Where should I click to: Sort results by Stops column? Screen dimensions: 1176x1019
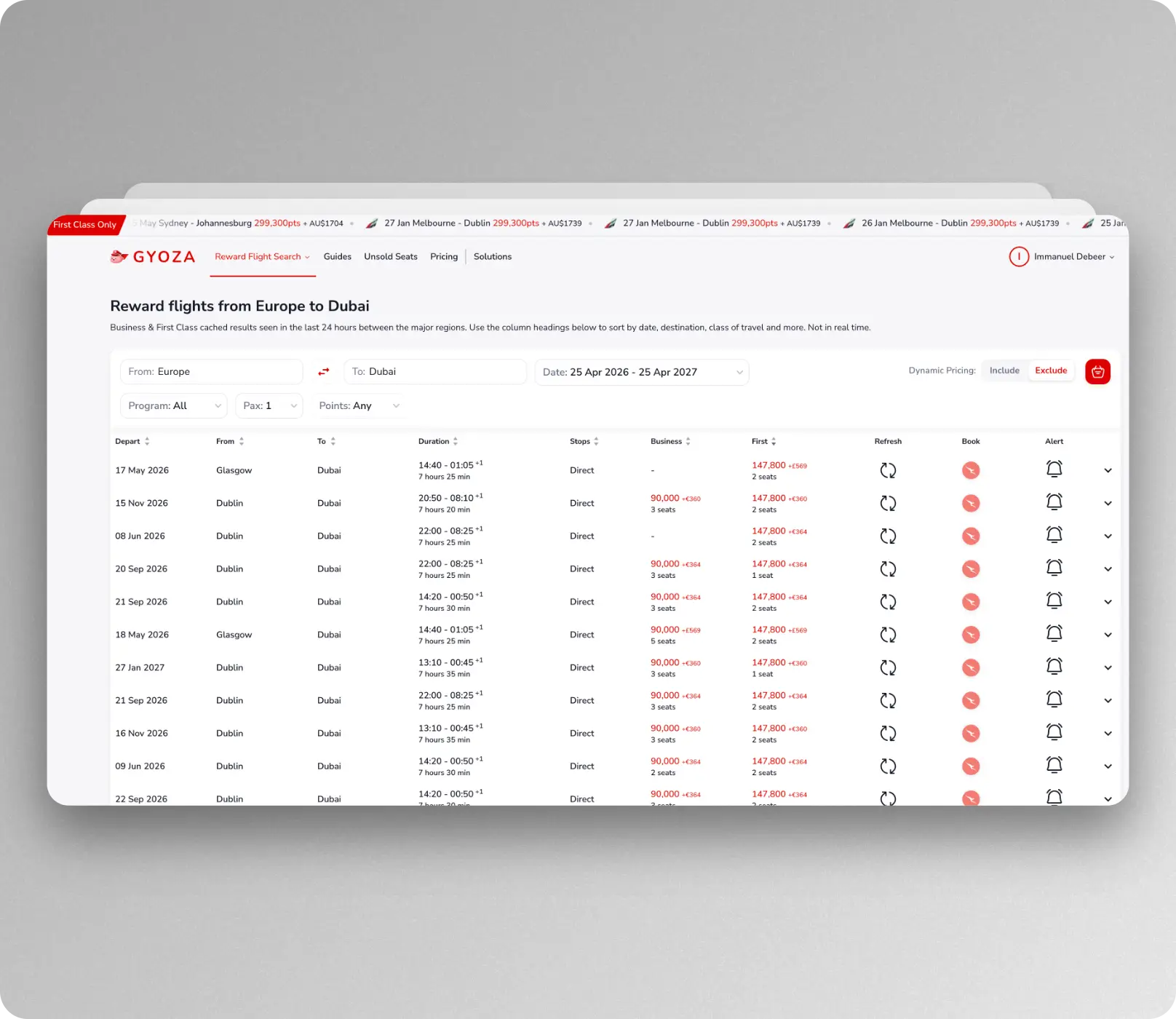[x=584, y=442]
